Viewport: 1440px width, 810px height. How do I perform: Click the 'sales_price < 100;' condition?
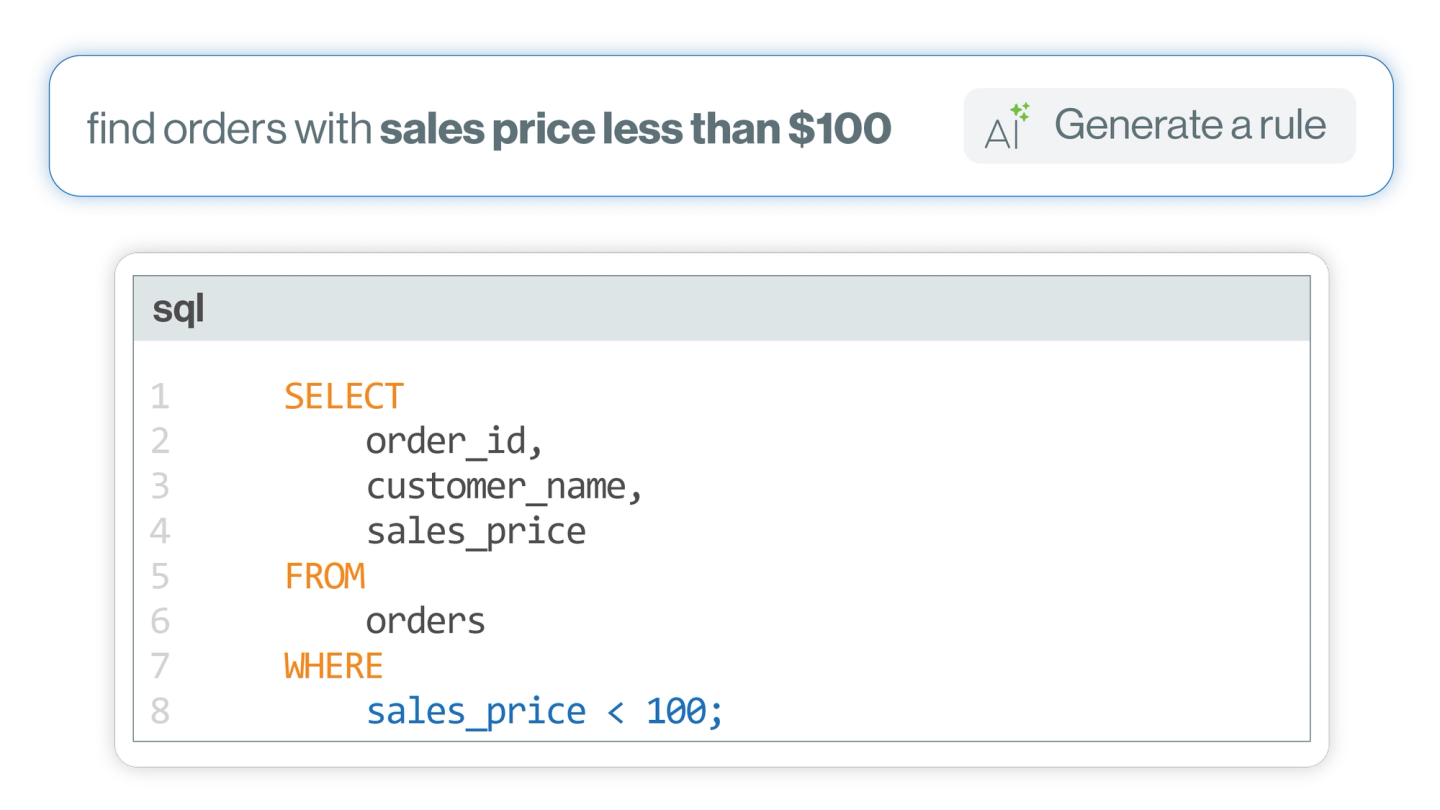pyautogui.click(x=544, y=712)
